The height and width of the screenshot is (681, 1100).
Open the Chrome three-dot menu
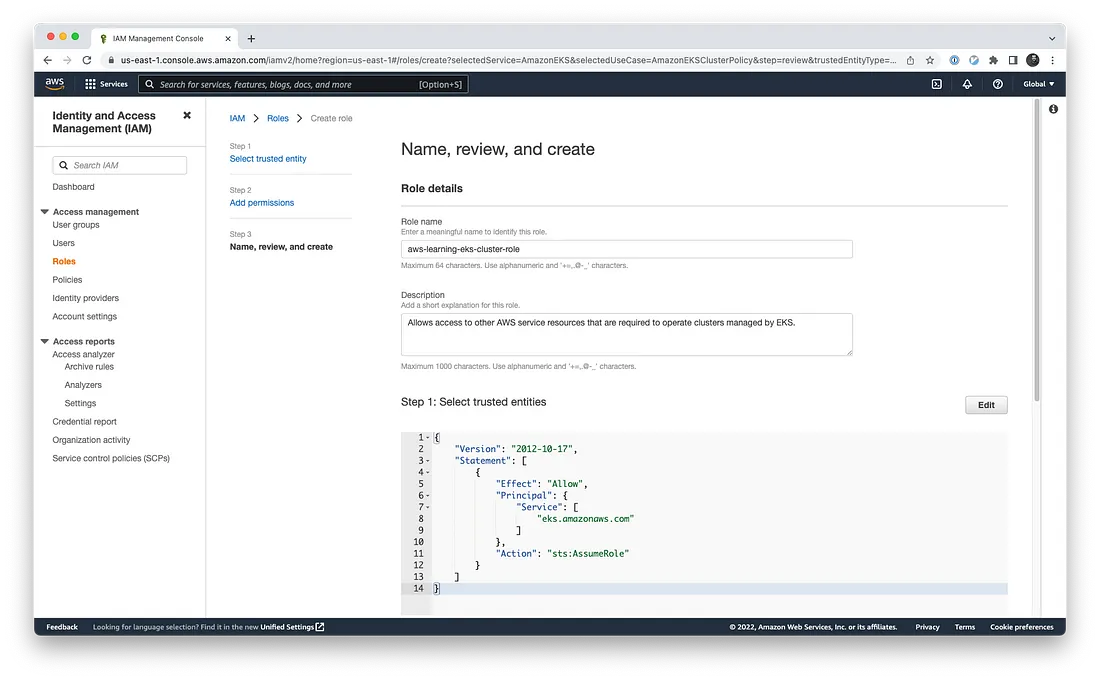point(1052,60)
